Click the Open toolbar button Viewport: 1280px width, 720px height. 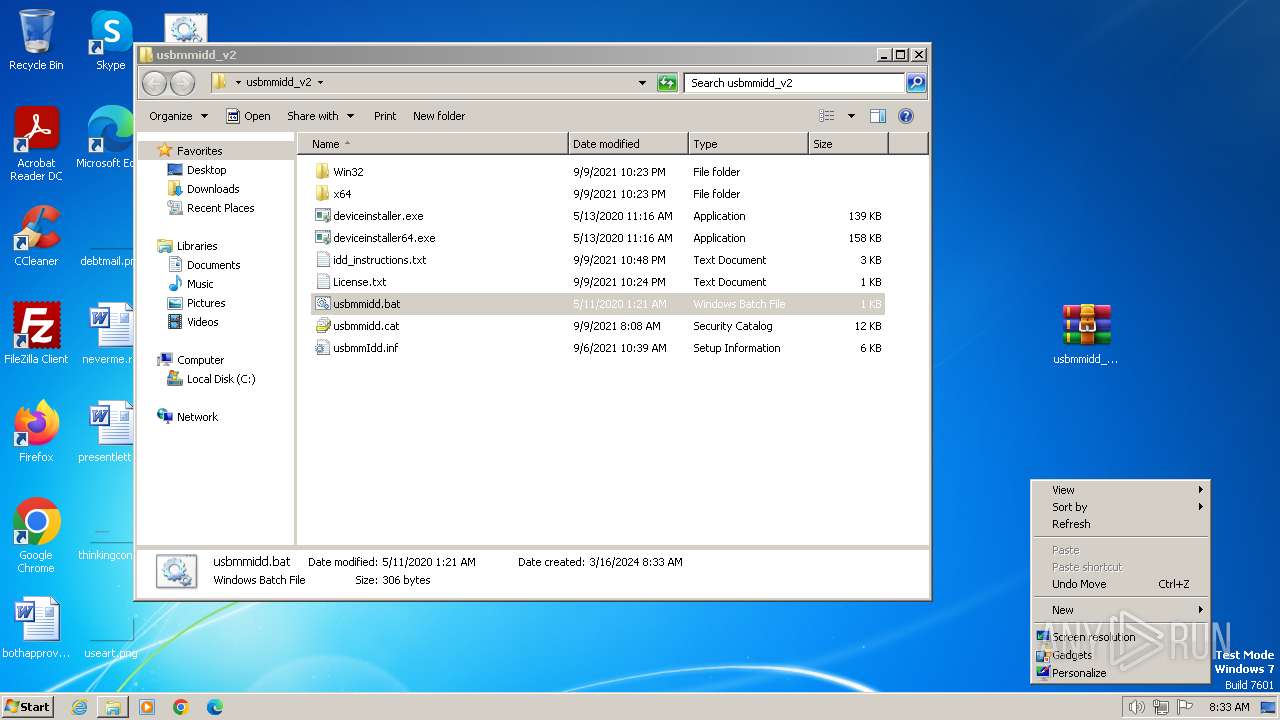(x=248, y=116)
